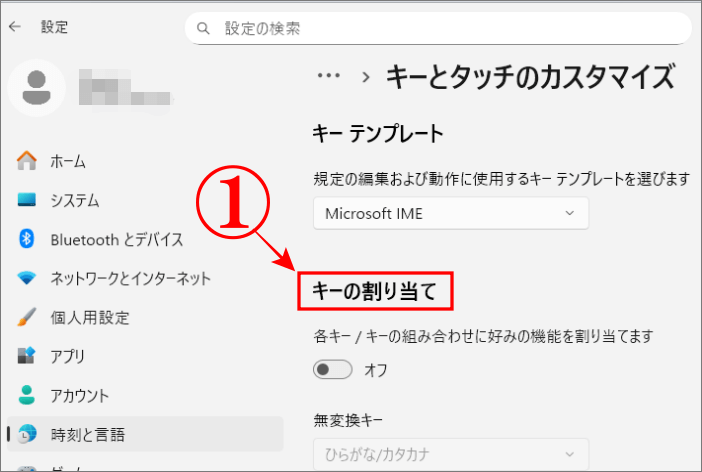Click the 時刻と言語 globe clock icon

click(27, 434)
